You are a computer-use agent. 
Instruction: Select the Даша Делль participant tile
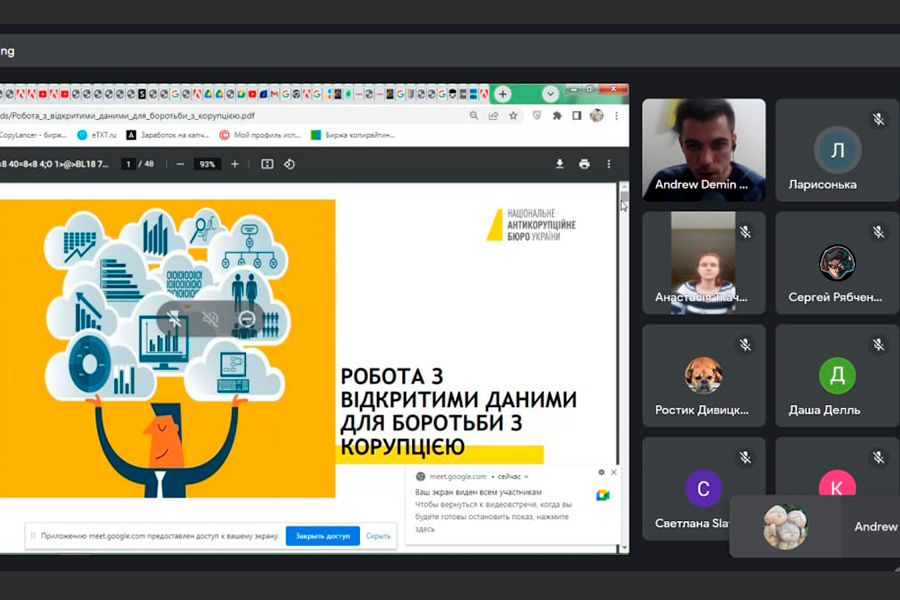tap(837, 376)
